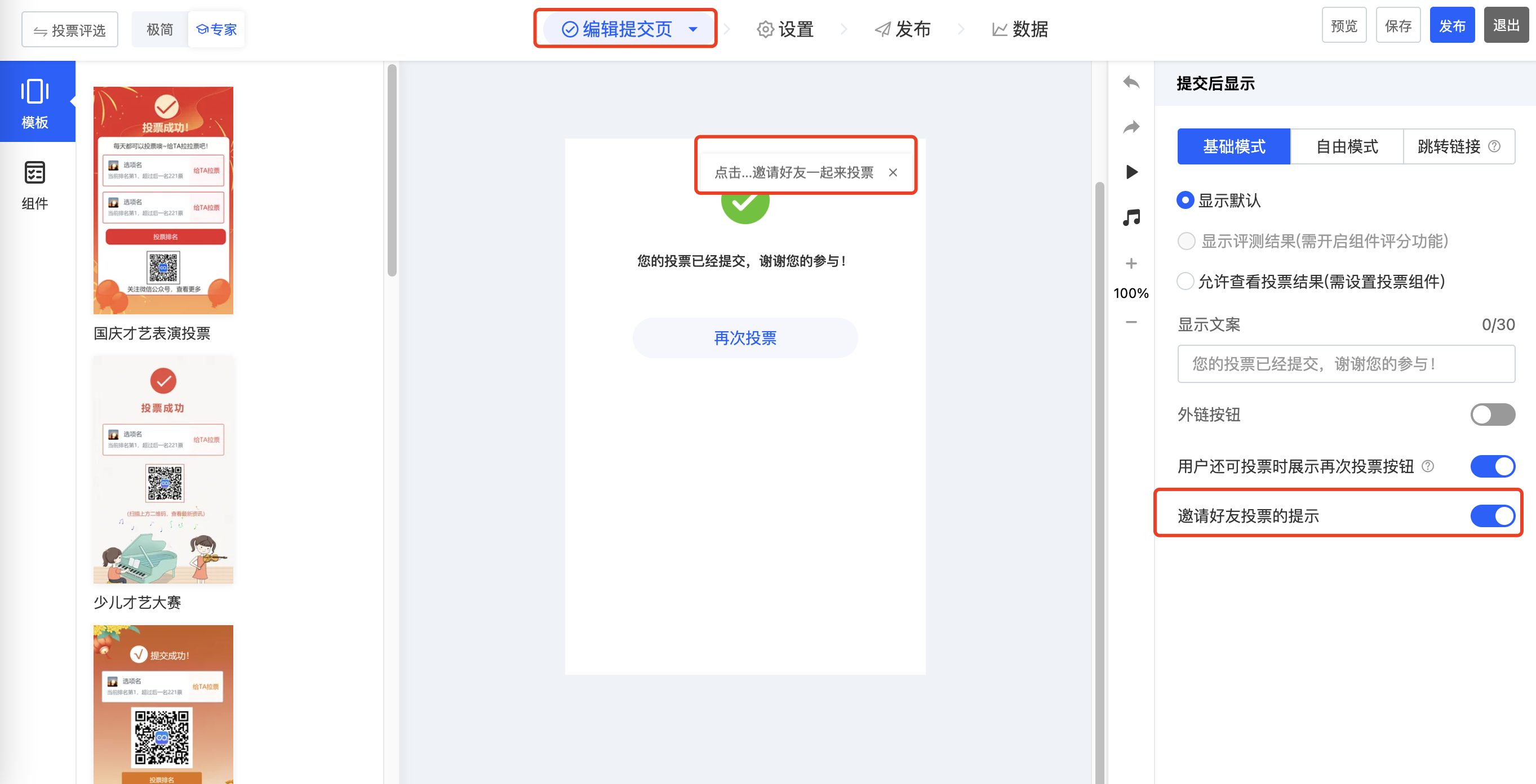1536x784 pixels.
Task: Select 允许查看投票结果 radio option
Action: (1186, 282)
